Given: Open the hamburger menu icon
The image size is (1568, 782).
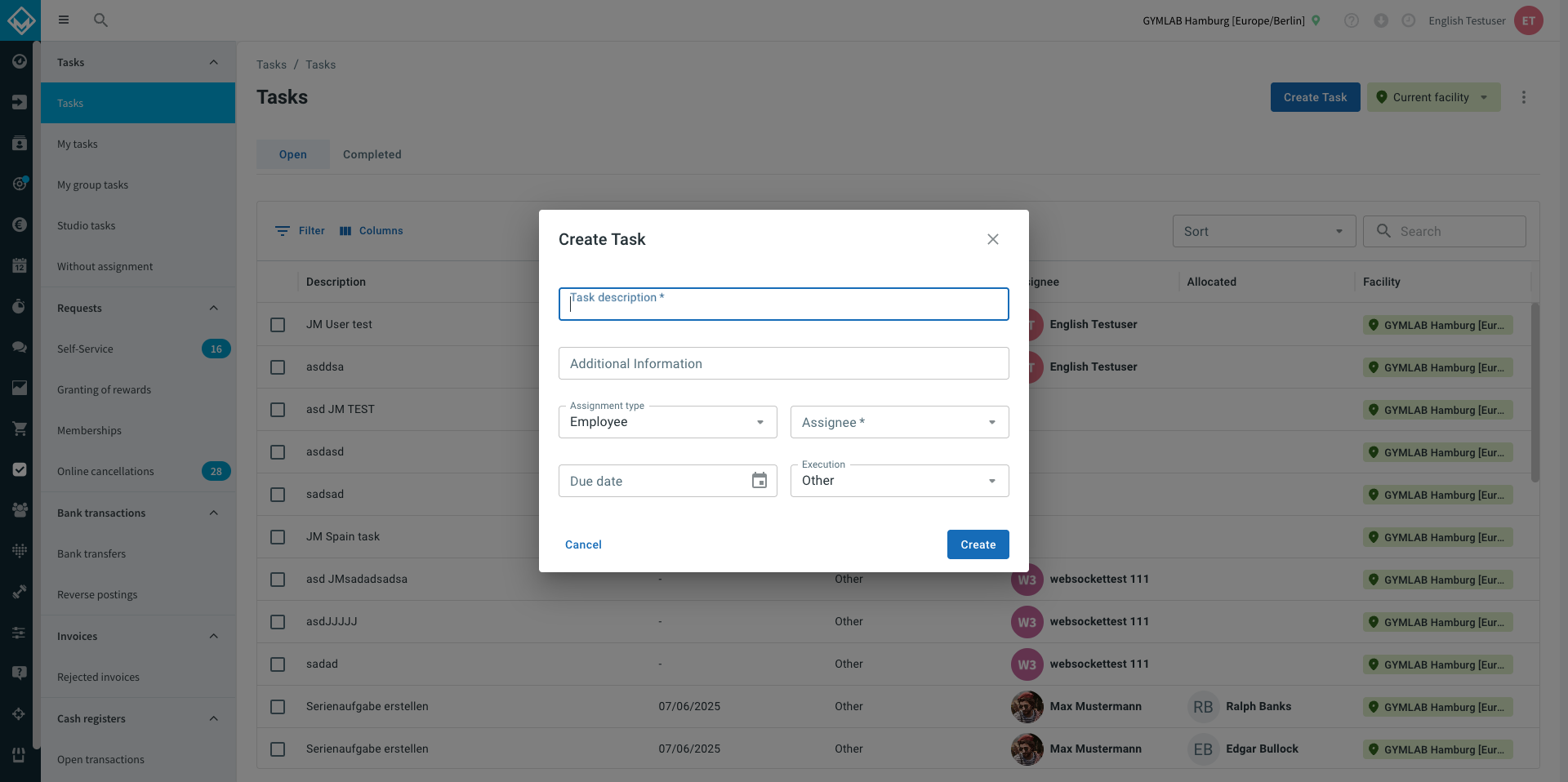Looking at the screenshot, I should [64, 20].
